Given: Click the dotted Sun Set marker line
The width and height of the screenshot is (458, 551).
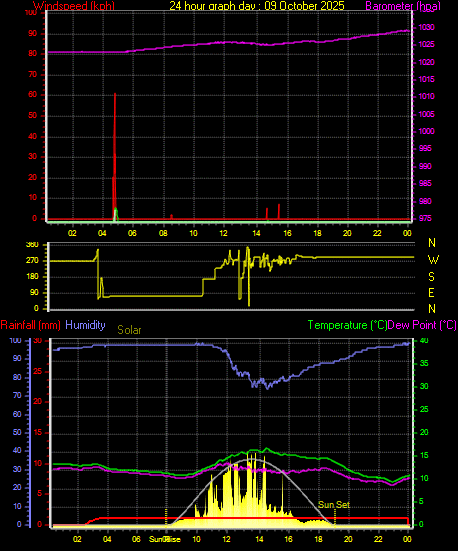Looking at the screenshot, I should pyautogui.click(x=335, y=517).
